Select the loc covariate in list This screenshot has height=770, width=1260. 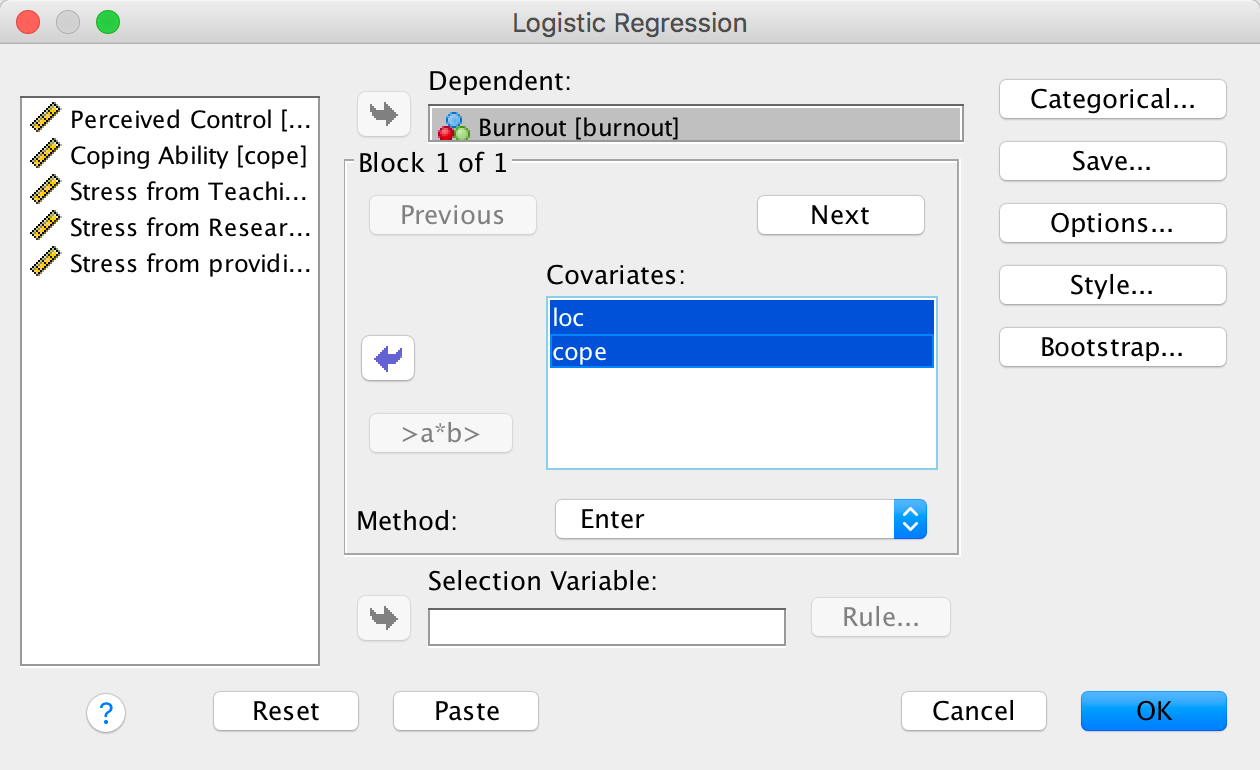point(741,318)
